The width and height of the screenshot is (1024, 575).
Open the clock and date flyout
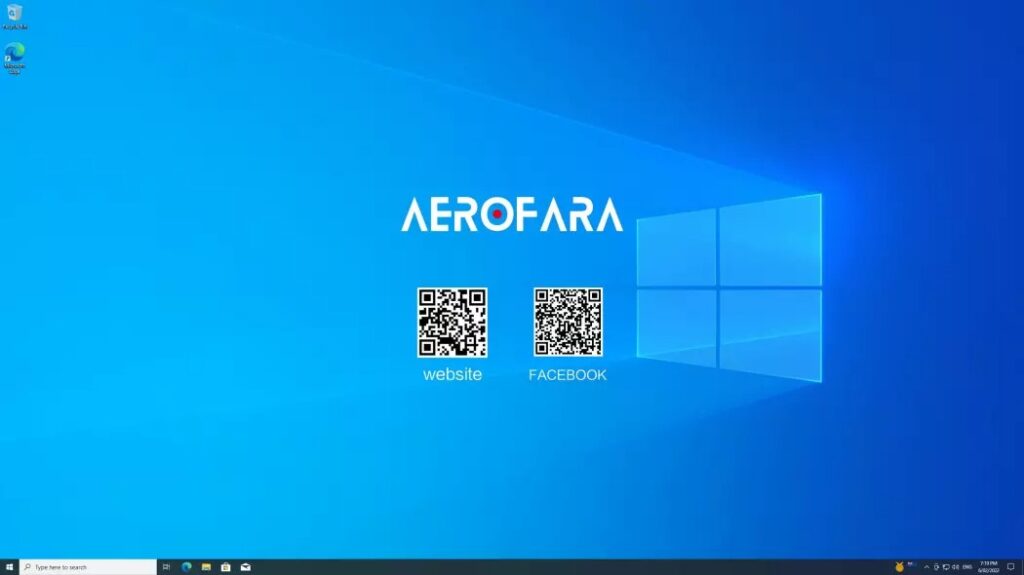click(988, 567)
